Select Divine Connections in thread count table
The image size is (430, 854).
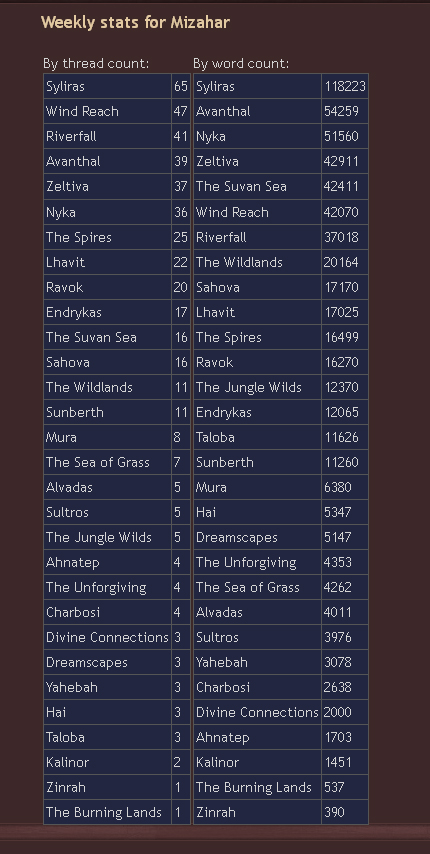(x=107, y=637)
